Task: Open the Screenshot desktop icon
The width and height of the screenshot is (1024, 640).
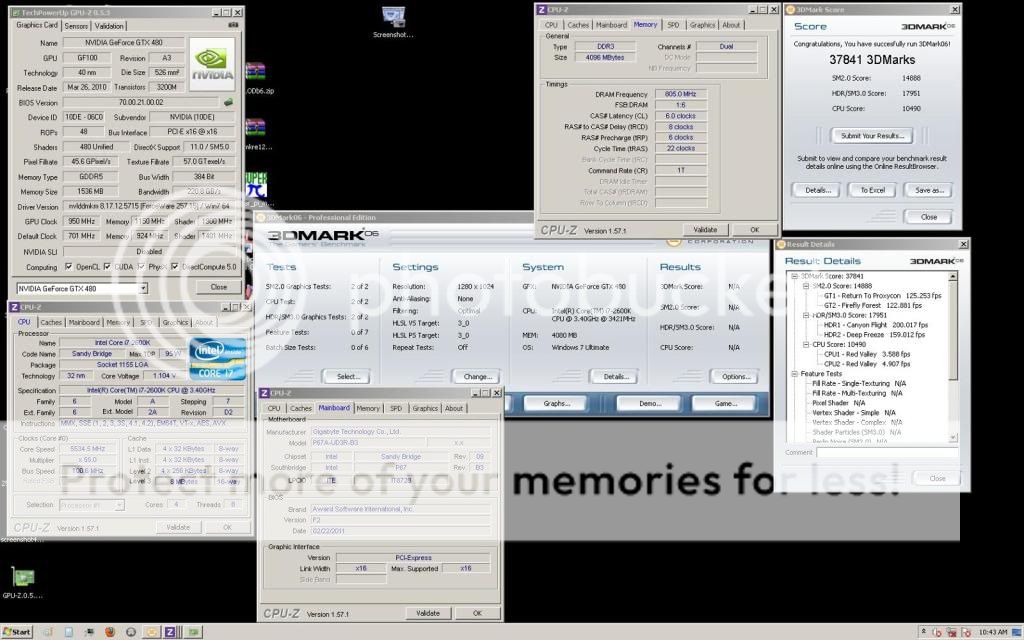Action: [x=393, y=22]
